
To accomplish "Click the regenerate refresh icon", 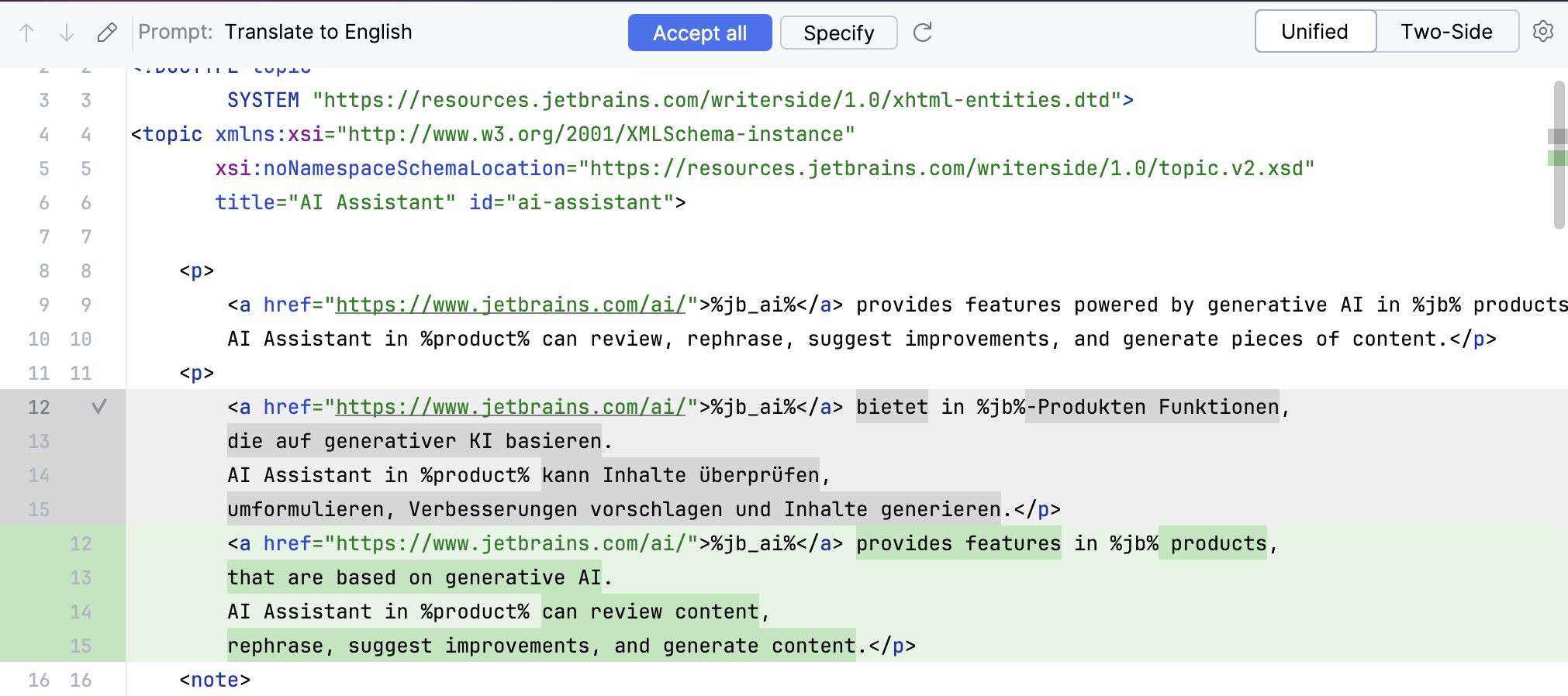I will [x=922, y=33].
